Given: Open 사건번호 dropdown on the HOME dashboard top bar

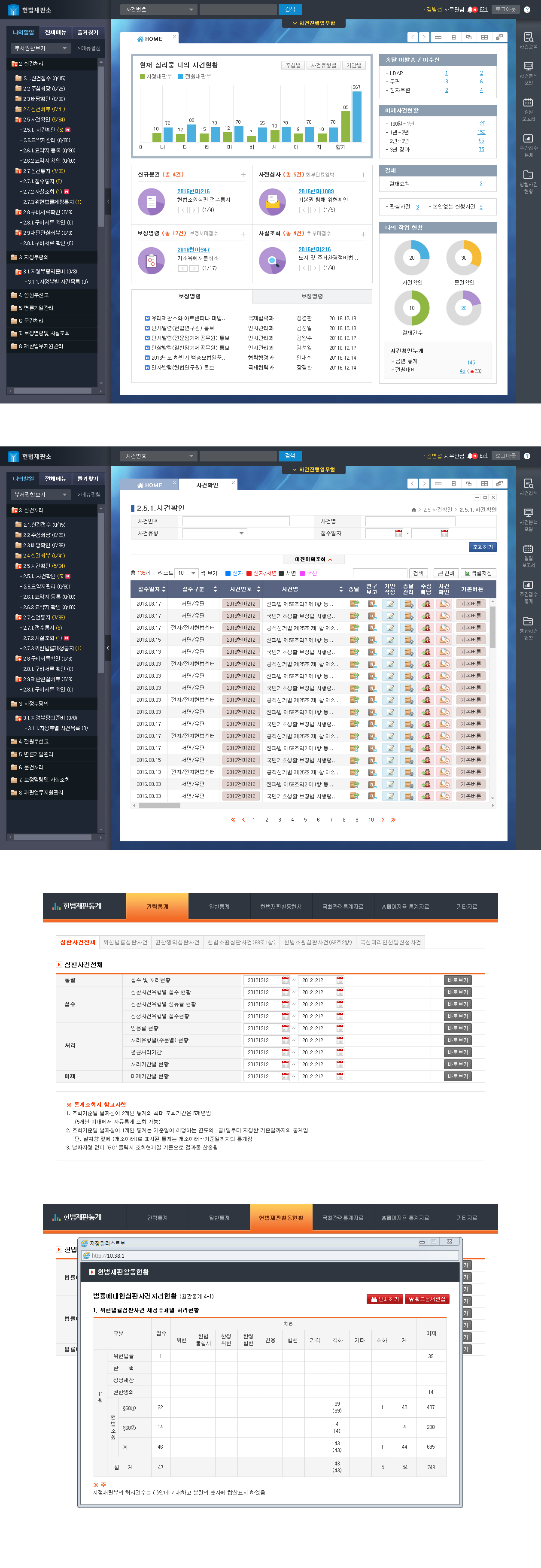Looking at the screenshot, I should click(159, 10).
